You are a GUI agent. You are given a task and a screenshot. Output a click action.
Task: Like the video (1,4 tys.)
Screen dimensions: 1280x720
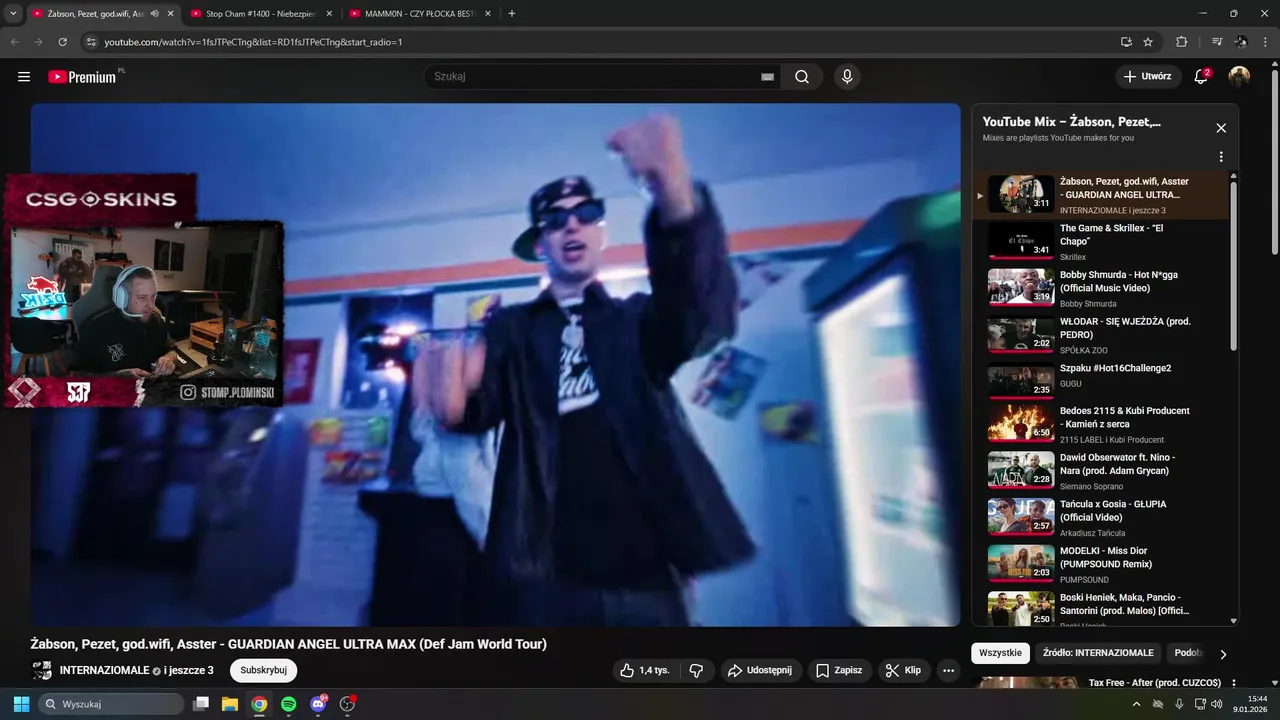click(644, 670)
